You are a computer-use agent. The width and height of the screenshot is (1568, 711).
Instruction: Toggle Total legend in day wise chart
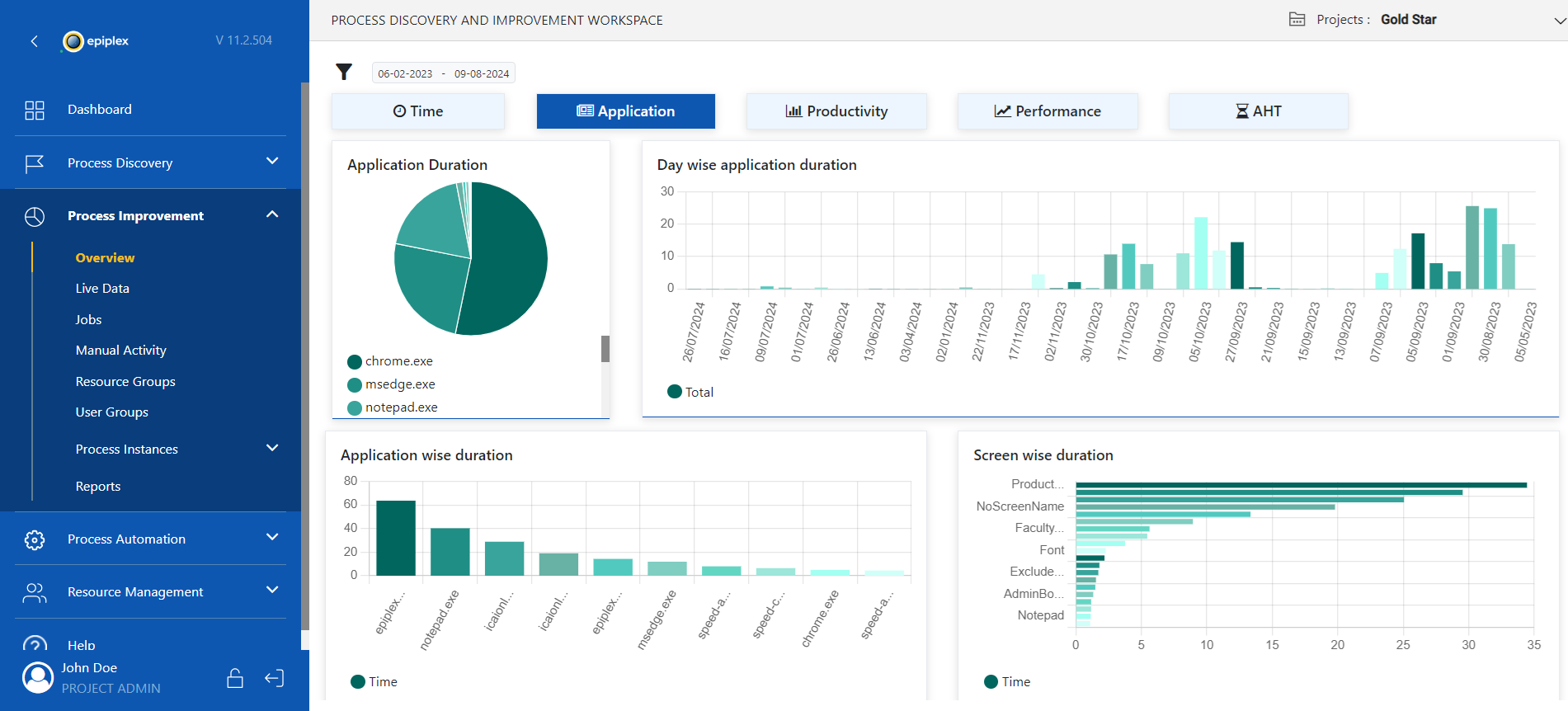point(675,392)
